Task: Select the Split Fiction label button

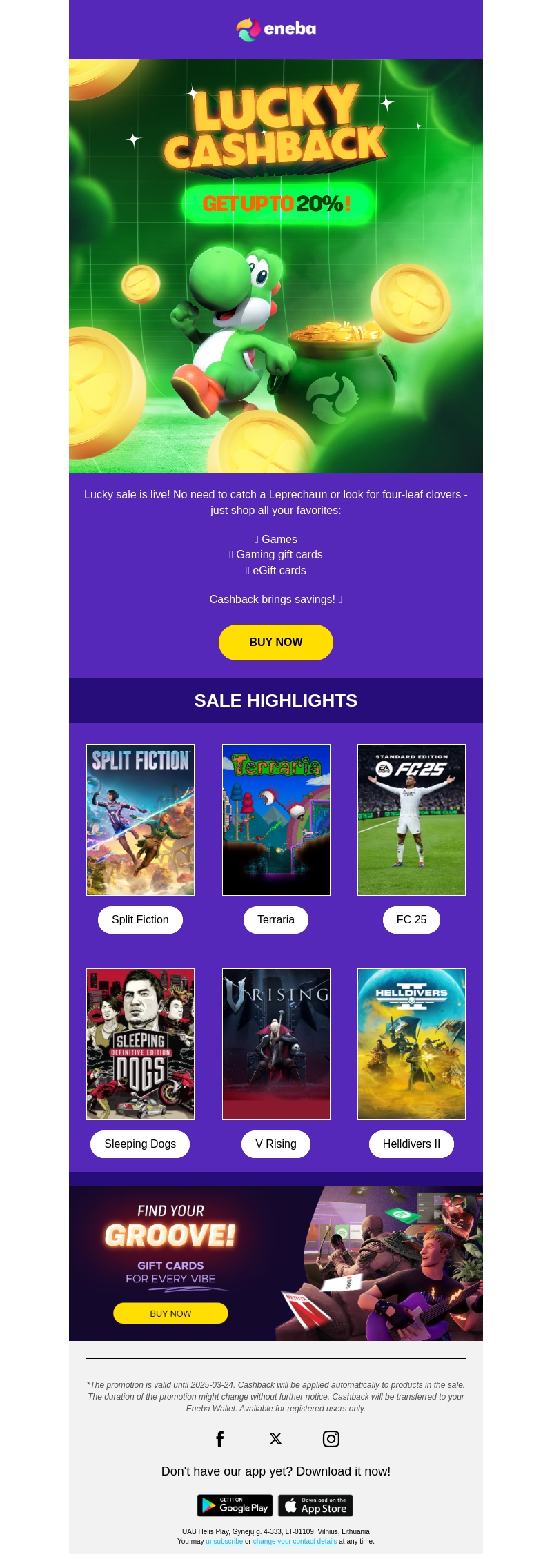Action: [140, 919]
